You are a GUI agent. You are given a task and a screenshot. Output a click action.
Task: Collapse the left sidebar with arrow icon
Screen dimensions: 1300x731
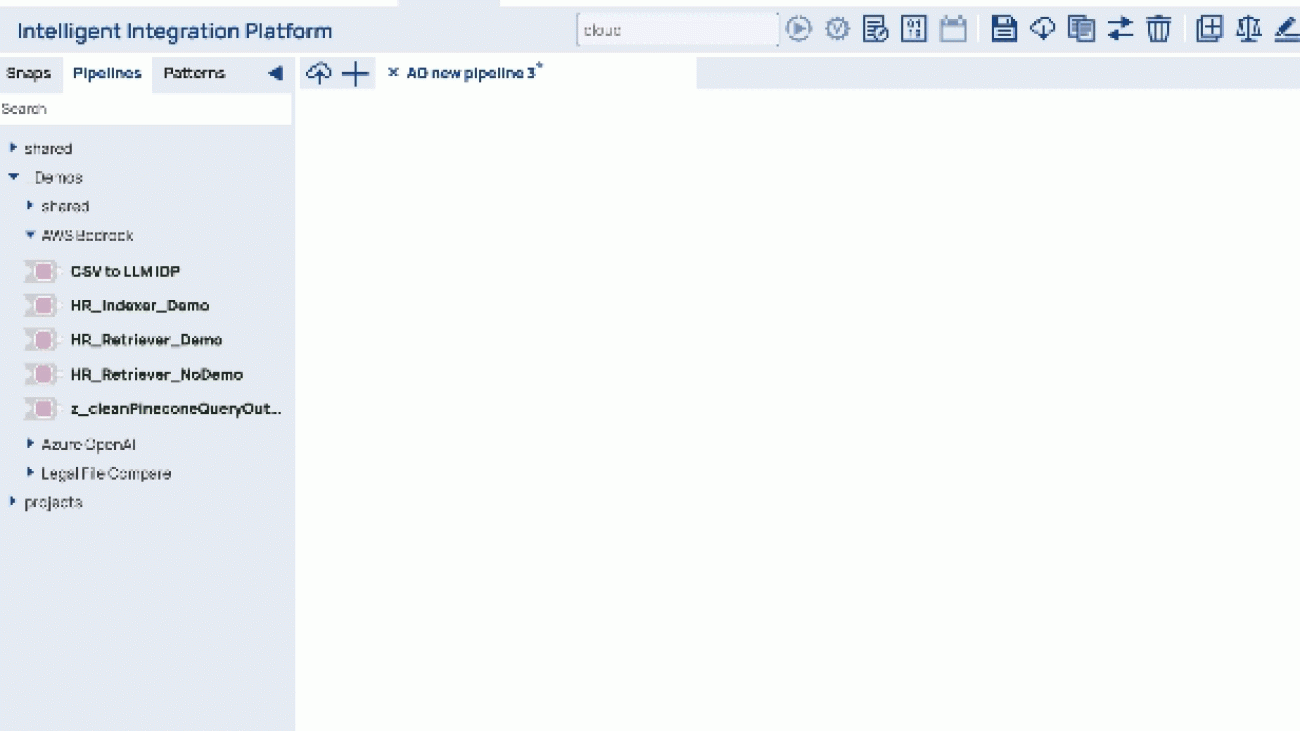click(x=275, y=73)
